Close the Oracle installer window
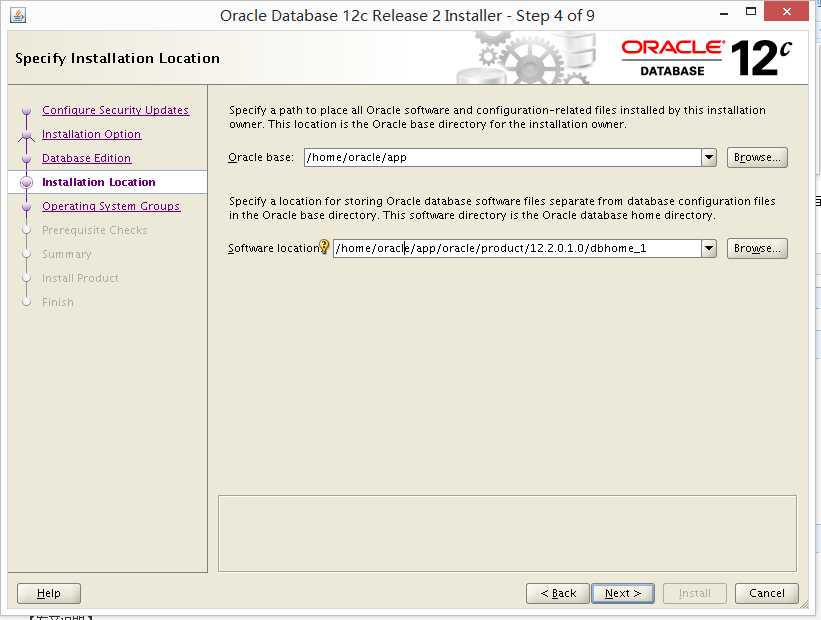This screenshot has width=821, height=620. tap(786, 12)
